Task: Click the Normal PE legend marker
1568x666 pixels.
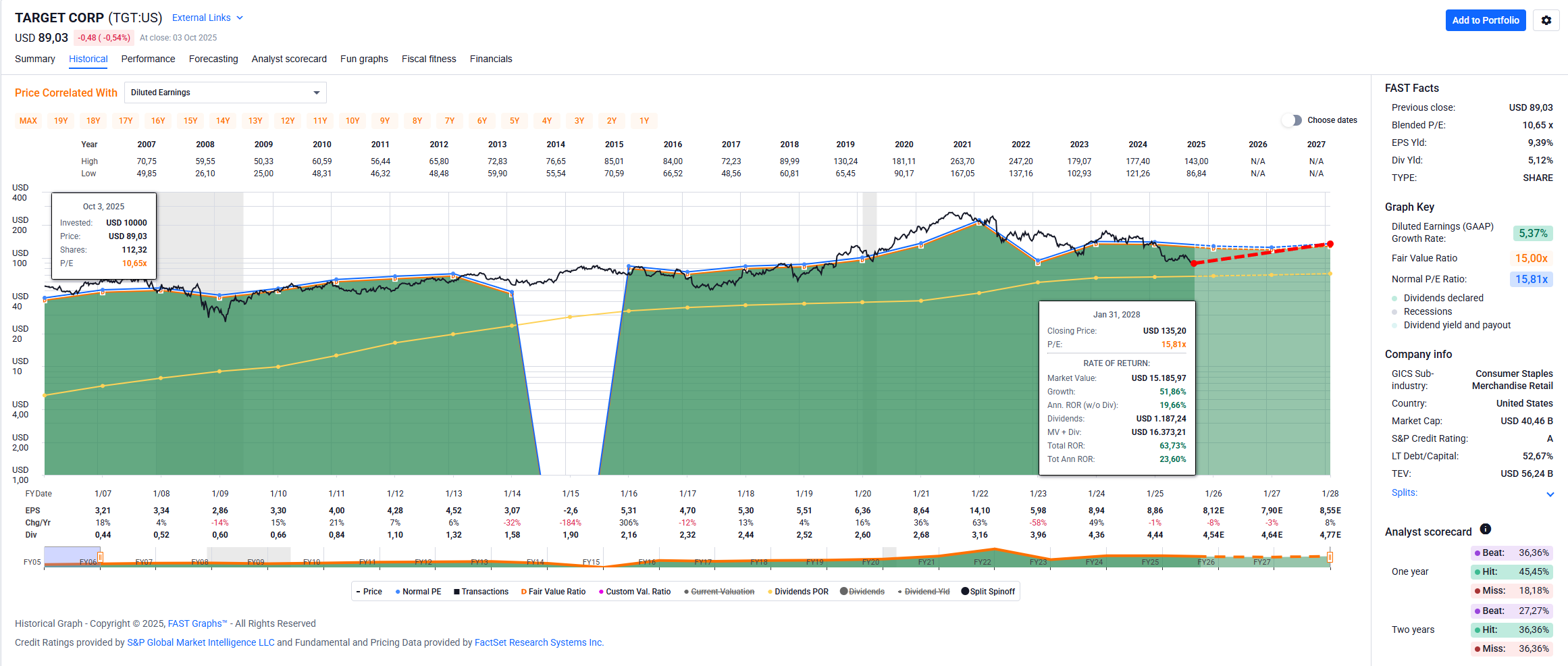Action: (x=398, y=592)
